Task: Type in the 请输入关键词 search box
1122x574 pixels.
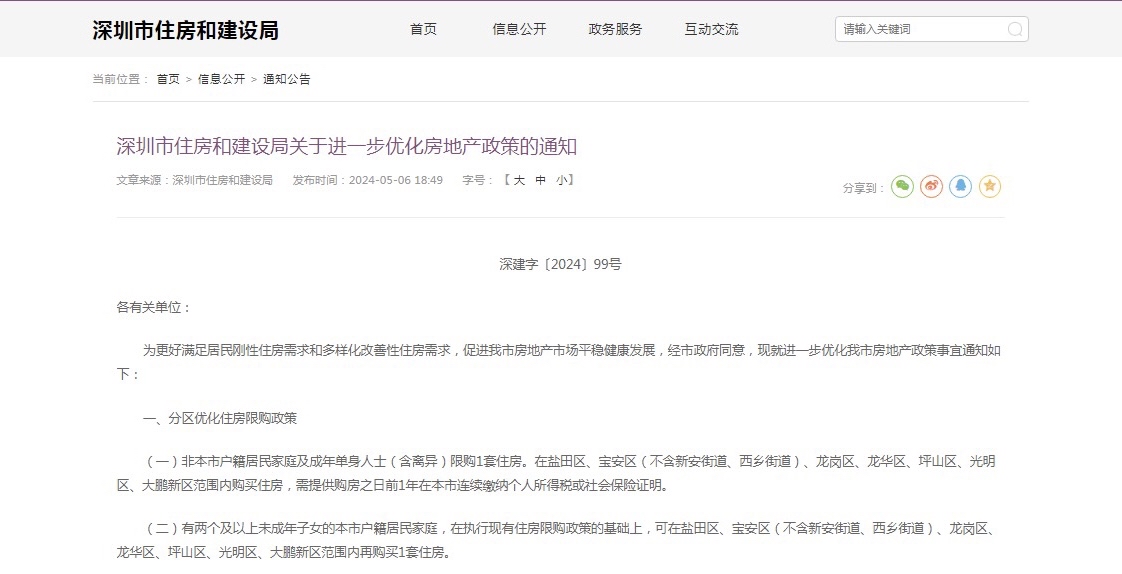Action: click(x=920, y=30)
